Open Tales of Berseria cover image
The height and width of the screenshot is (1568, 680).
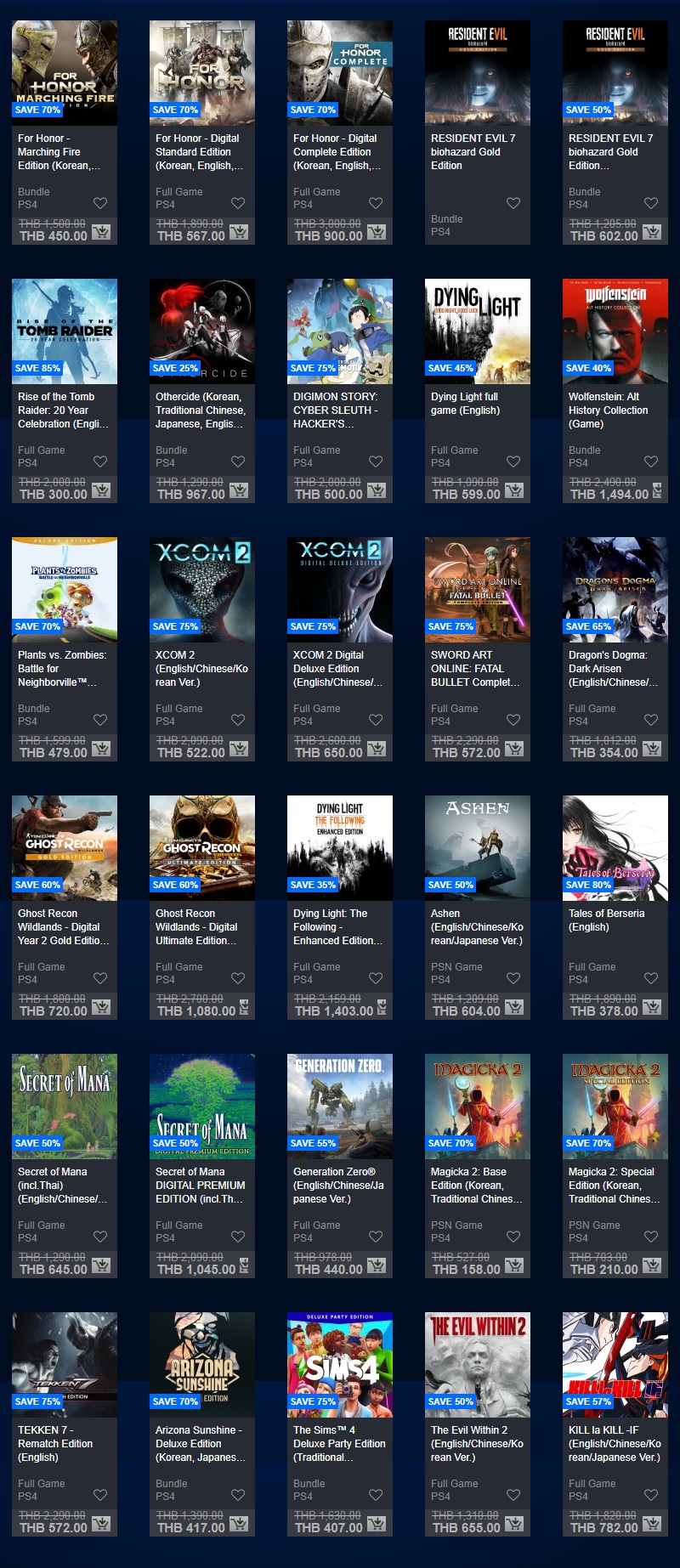pos(615,848)
